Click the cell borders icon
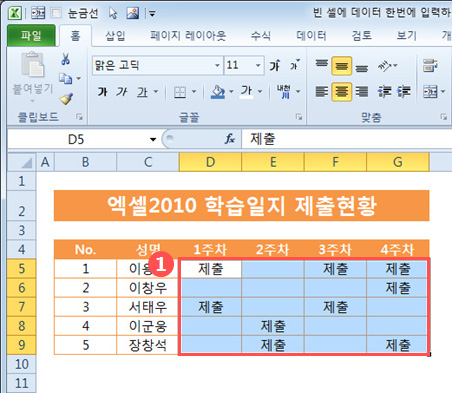 [180, 92]
